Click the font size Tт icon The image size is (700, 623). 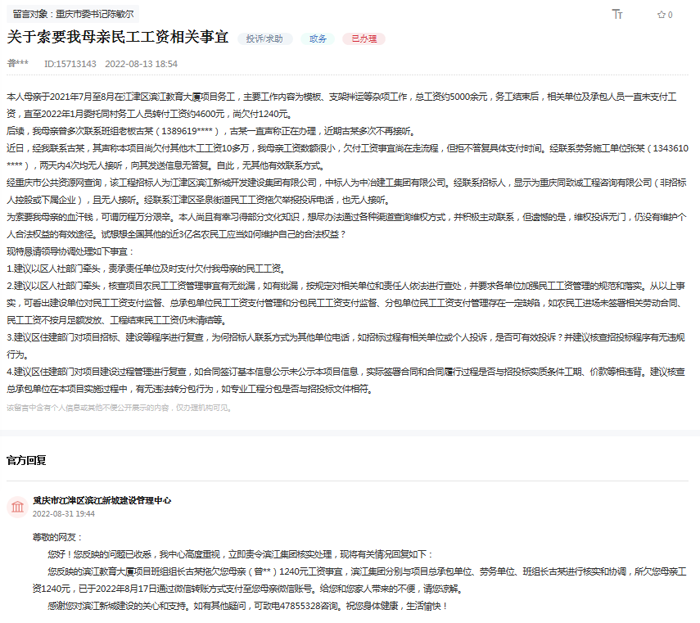click(x=617, y=15)
